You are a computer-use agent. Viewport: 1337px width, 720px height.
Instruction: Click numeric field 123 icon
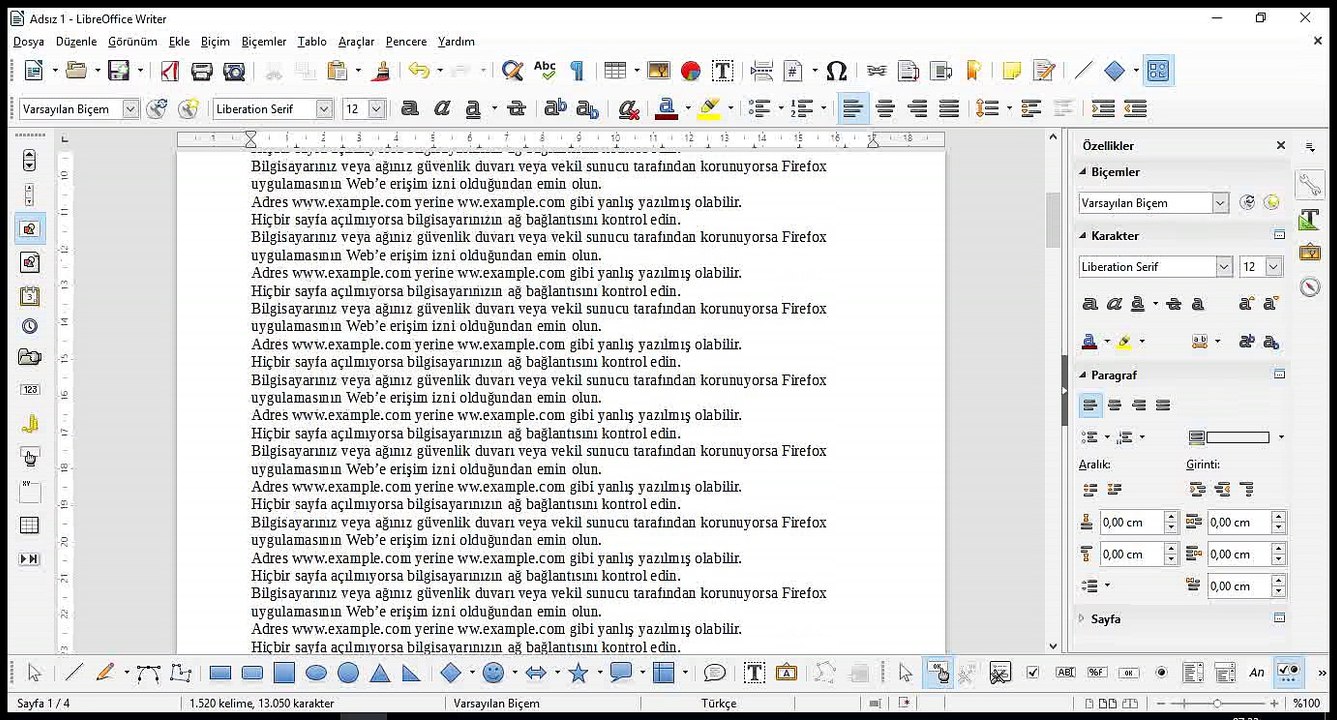[29, 390]
